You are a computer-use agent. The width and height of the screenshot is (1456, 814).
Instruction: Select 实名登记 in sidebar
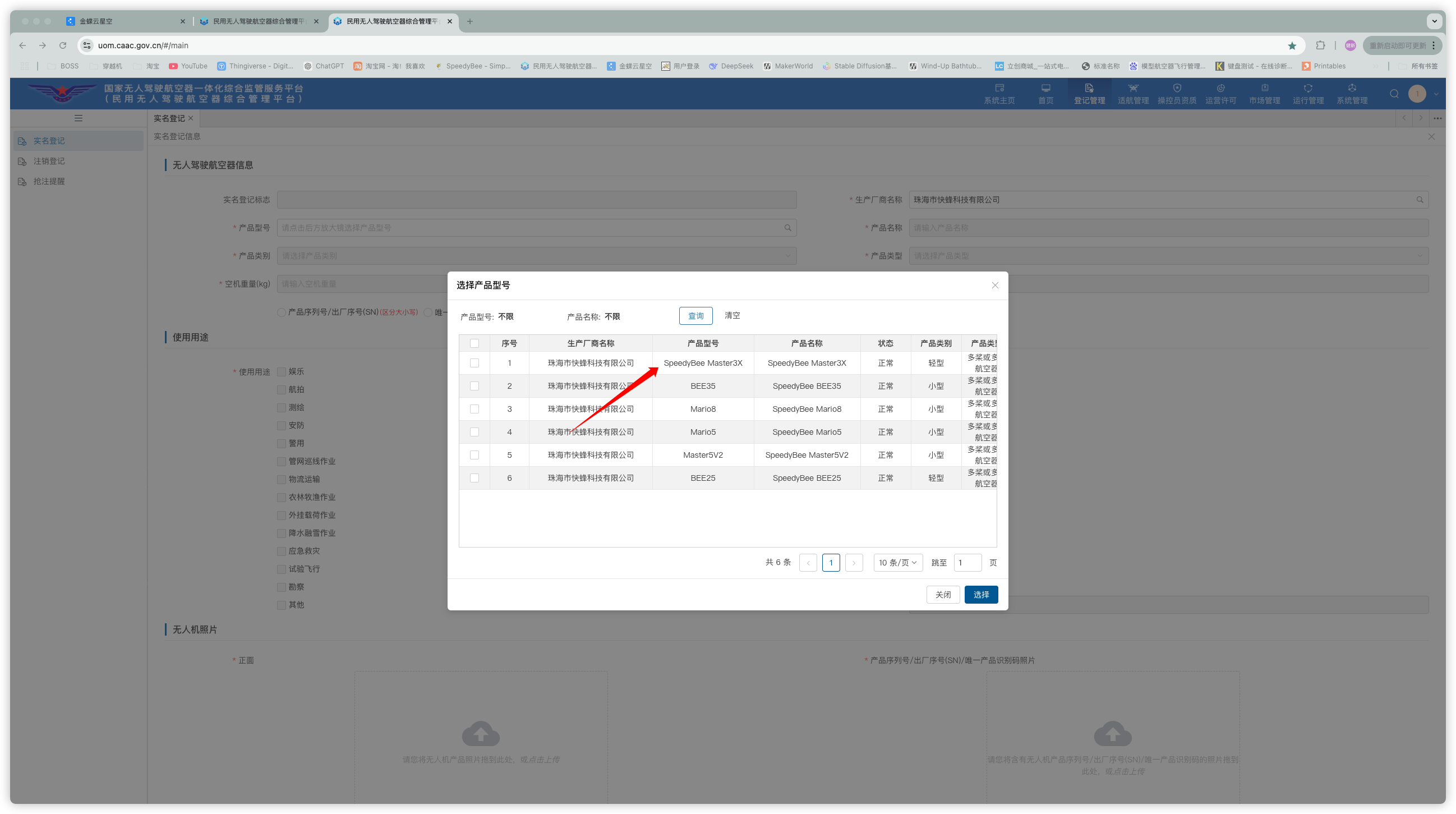[79, 141]
